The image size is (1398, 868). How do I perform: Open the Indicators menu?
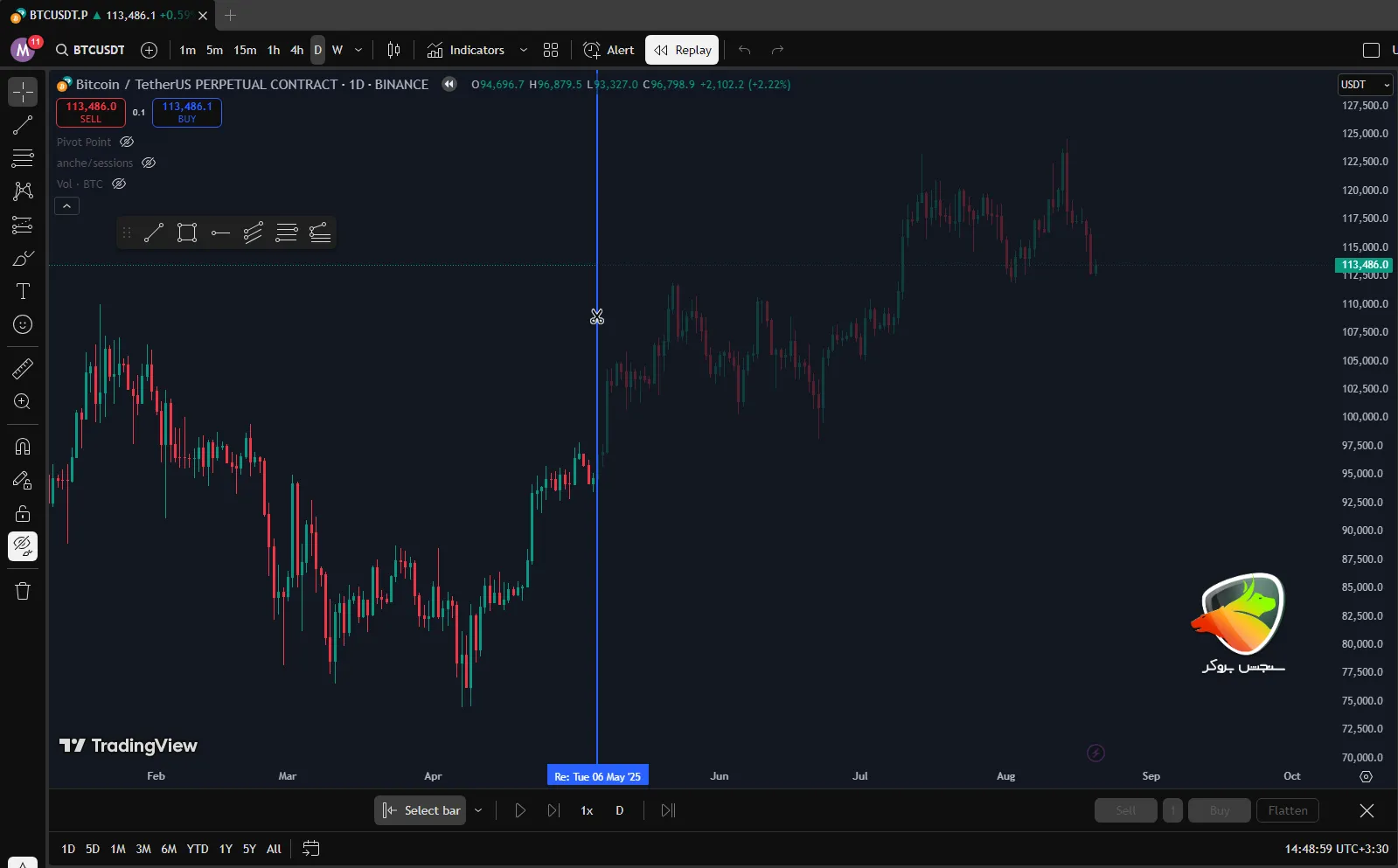tap(466, 50)
